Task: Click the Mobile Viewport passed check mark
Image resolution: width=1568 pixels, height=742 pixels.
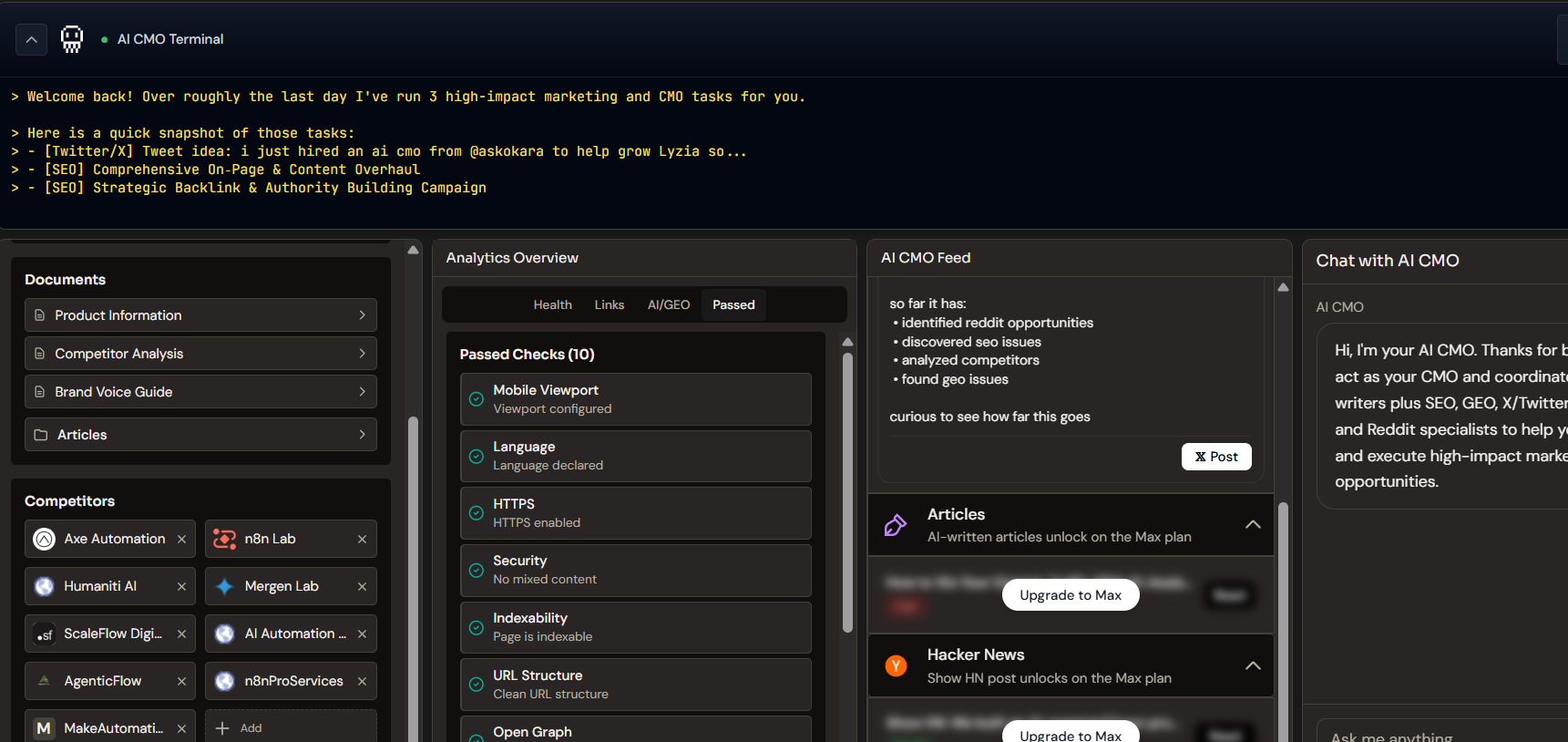Action: tap(476, 399)
